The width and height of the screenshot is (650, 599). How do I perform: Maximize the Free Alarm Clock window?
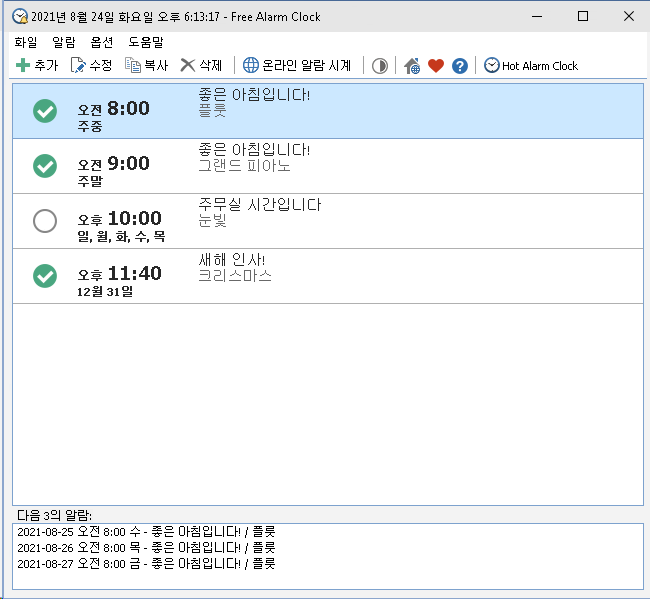pos(583,16)
